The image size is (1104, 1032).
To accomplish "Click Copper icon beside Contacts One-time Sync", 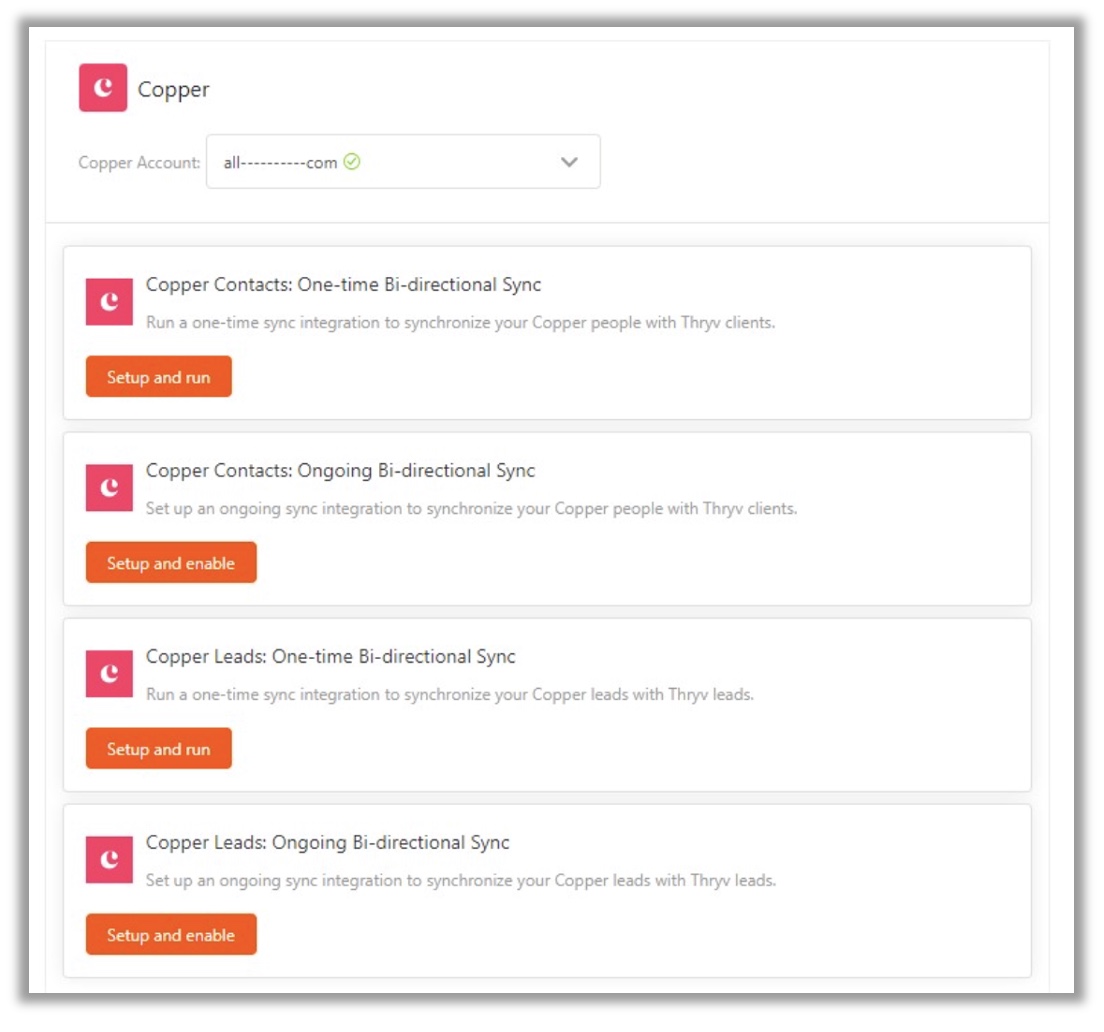I will coord(109,302).
